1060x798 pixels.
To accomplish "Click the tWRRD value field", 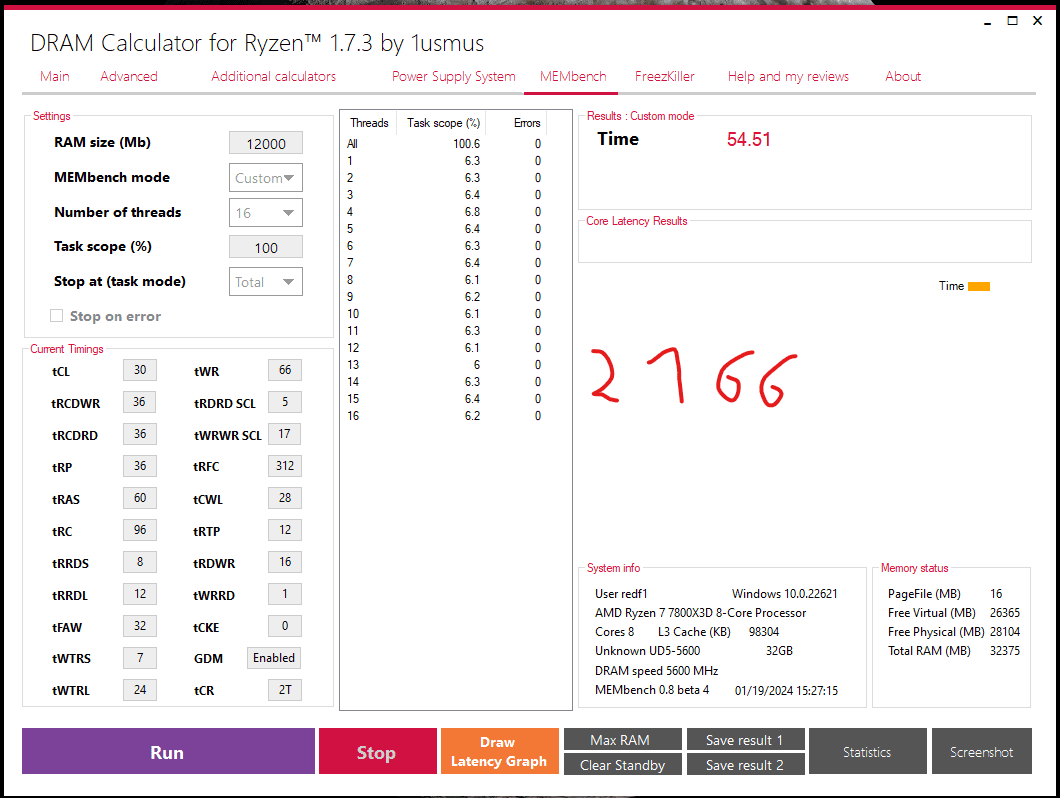I will (285, 594).
